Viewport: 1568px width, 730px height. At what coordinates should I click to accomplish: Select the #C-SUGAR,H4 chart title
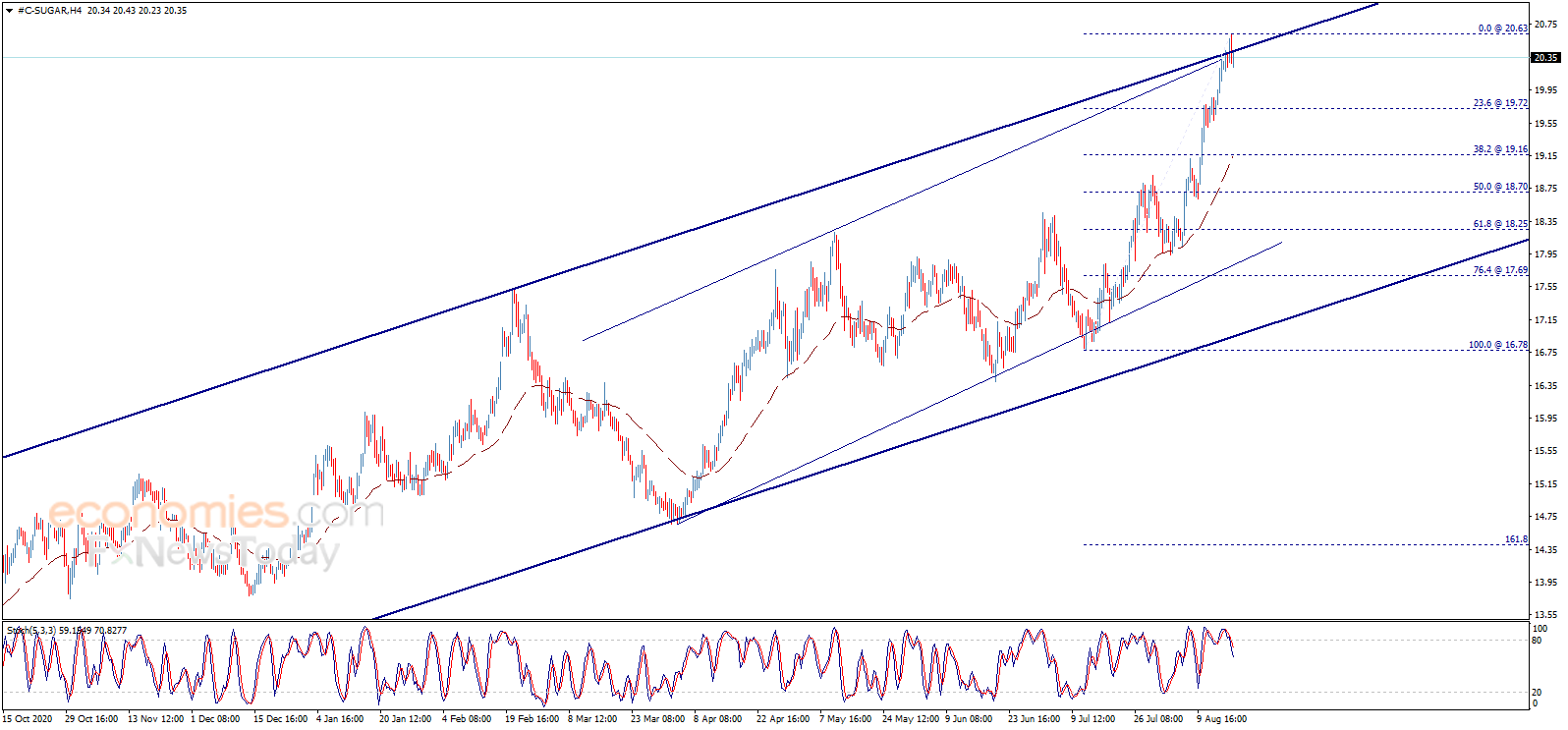[49, 11]
